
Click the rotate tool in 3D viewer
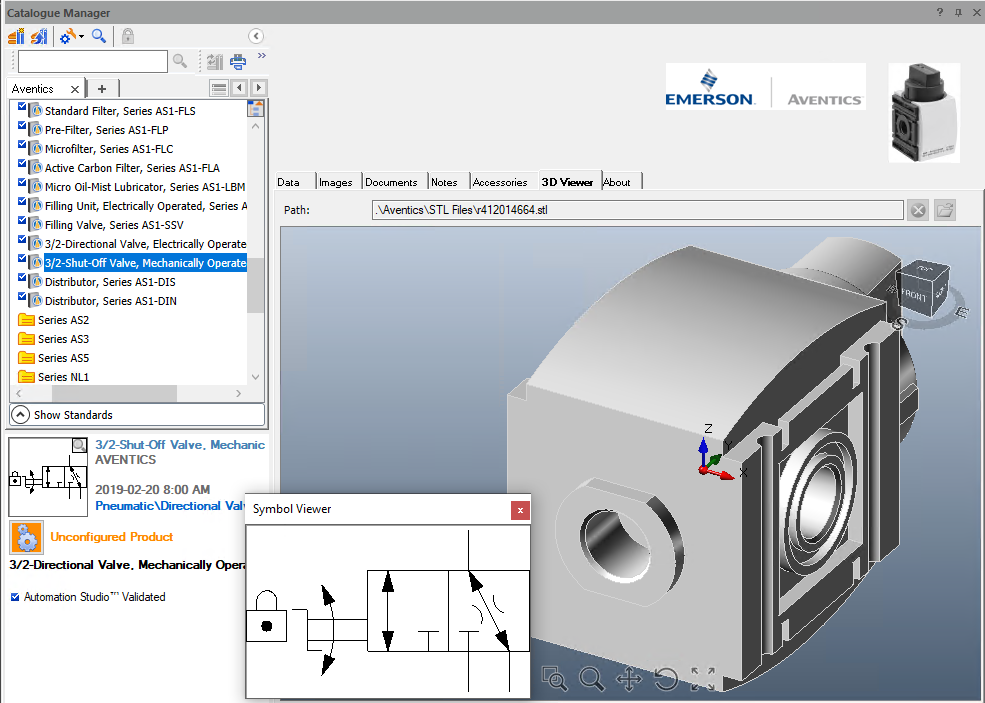pos(666,680)
